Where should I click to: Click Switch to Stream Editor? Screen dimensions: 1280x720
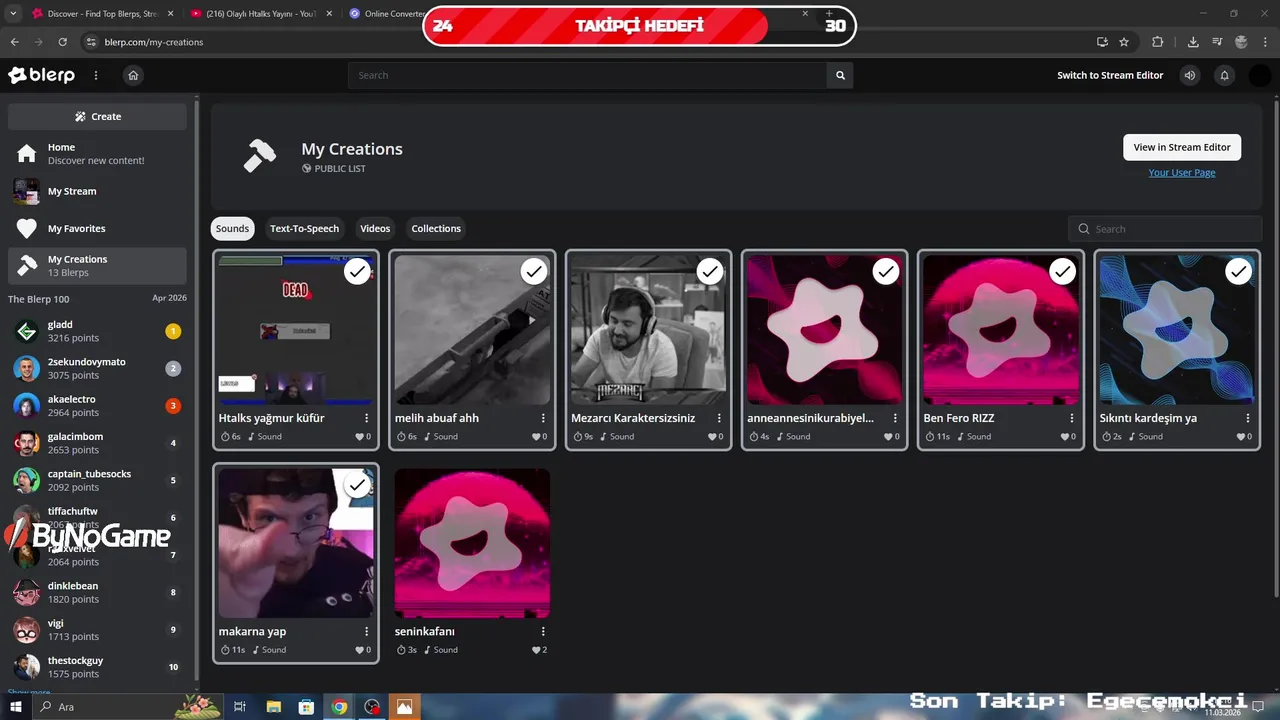coord(1110,75)
